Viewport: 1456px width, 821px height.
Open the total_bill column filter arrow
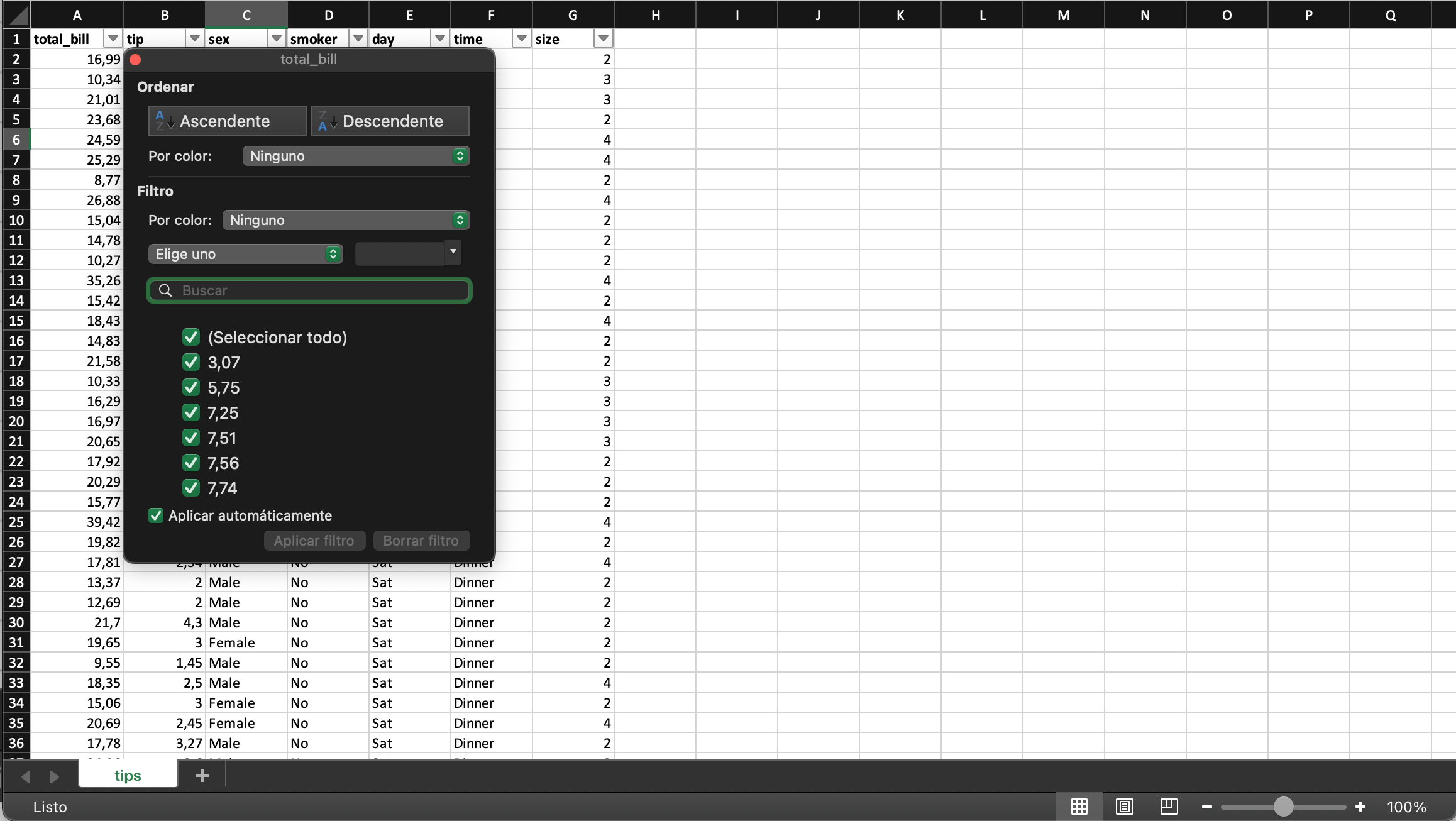pyautogui.click(x=113, y=39)
